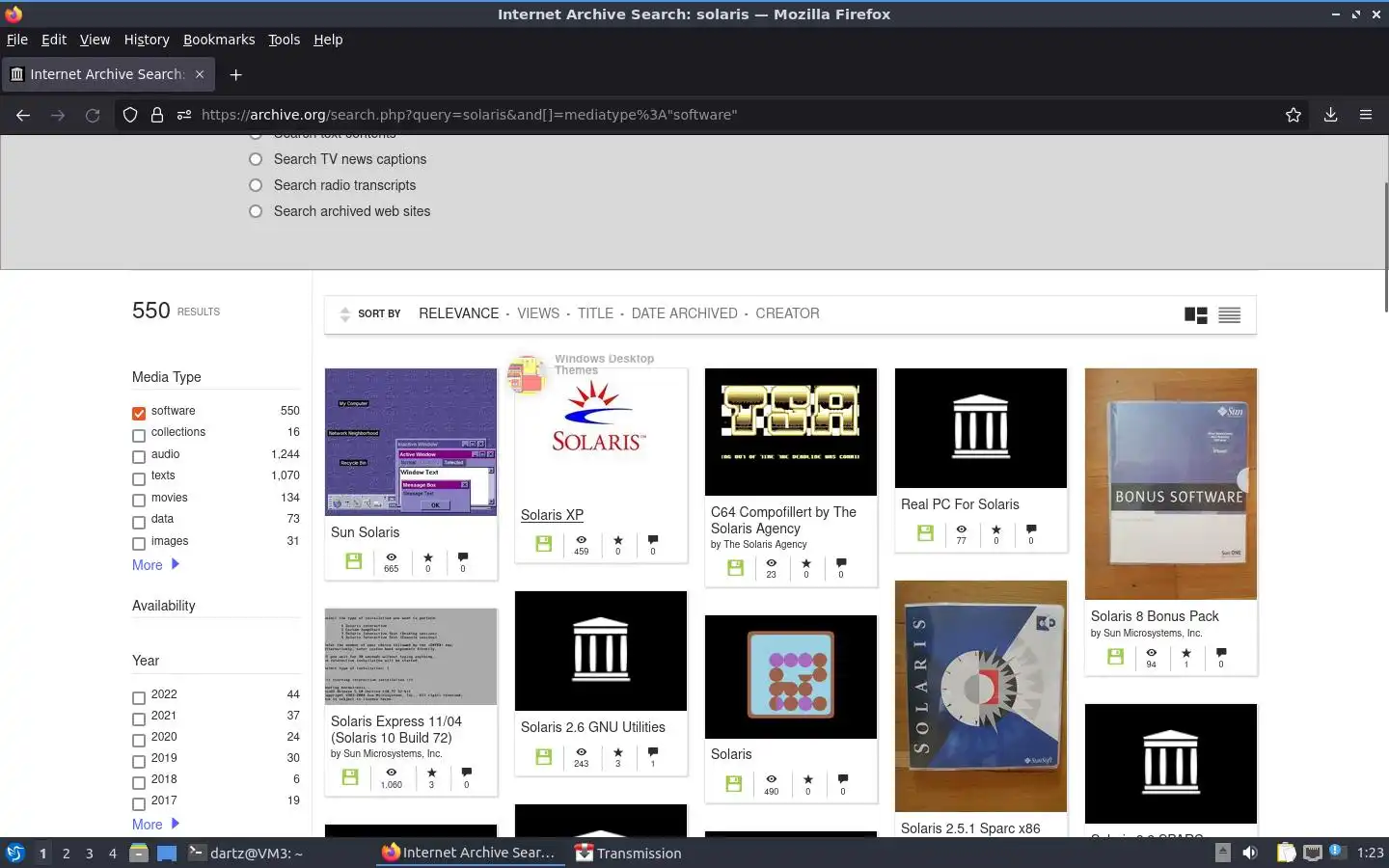Sort results by DATE ARCHIVED

684,313
